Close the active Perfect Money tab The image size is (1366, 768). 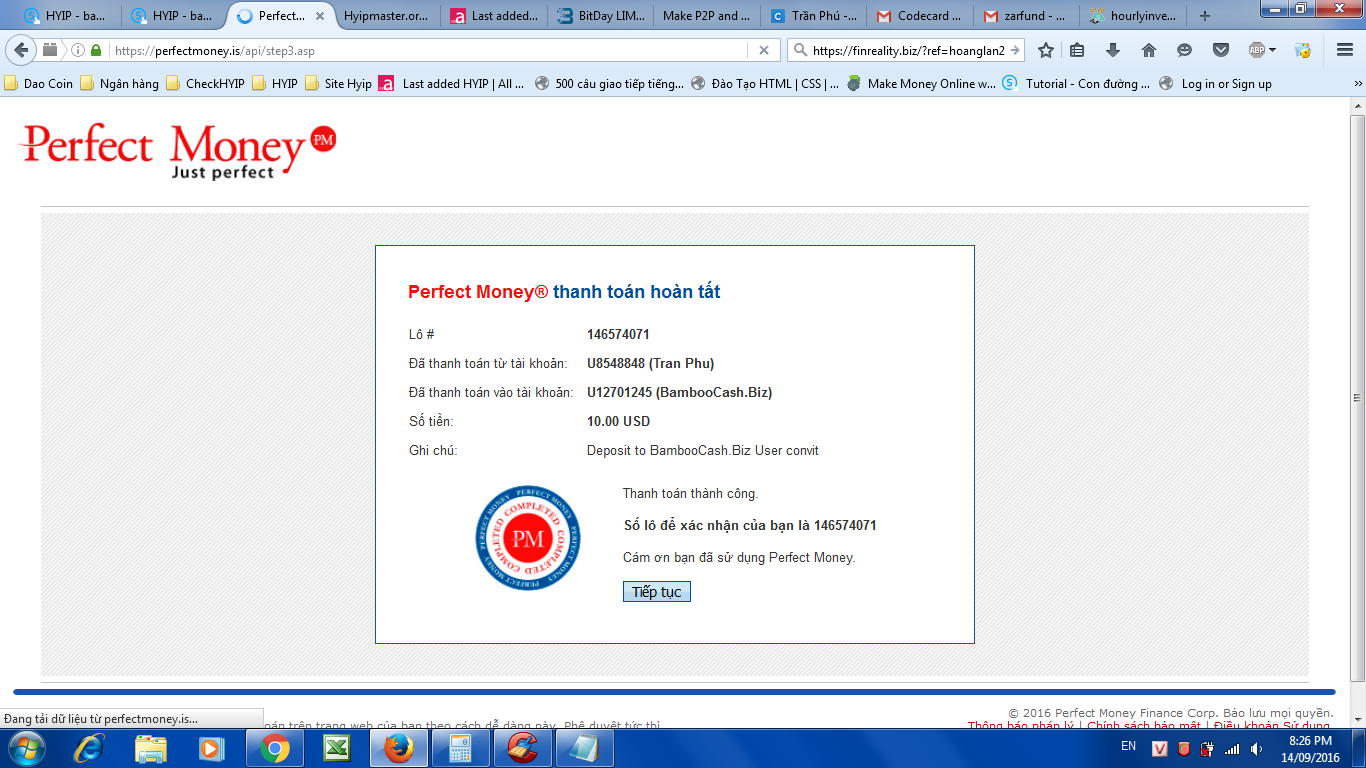[x=320, y=16]
